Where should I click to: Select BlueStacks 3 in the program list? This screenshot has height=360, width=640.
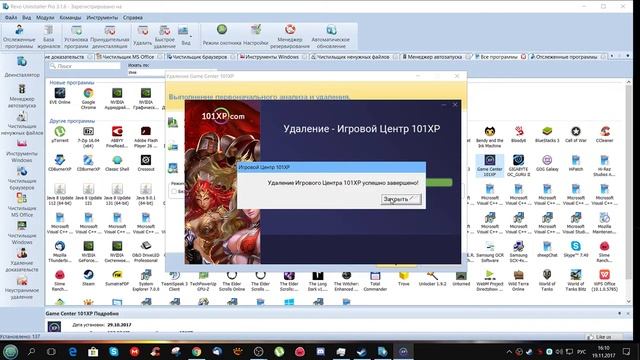[547, 134]
